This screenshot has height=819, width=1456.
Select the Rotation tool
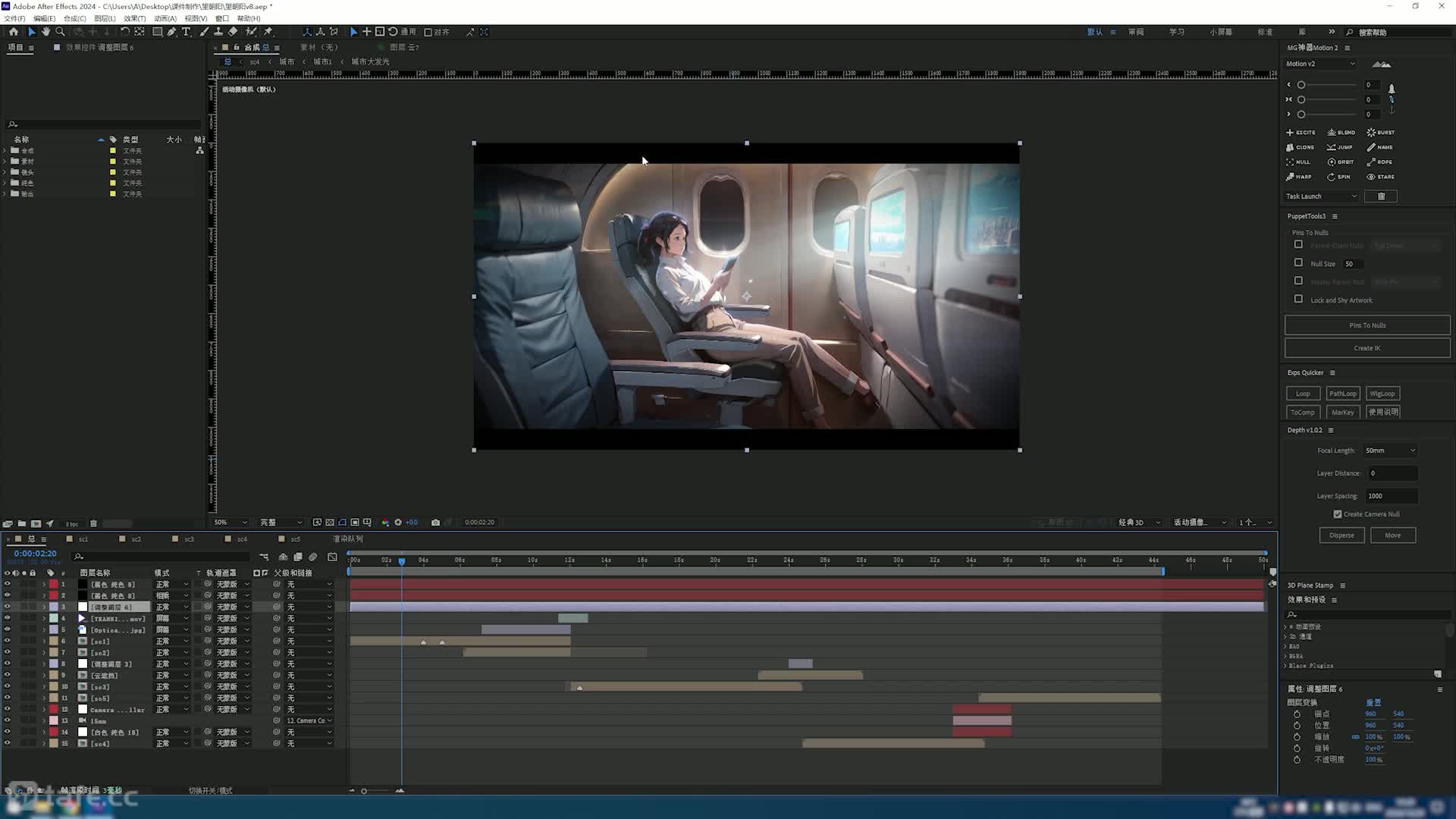[x=124, y=32]
